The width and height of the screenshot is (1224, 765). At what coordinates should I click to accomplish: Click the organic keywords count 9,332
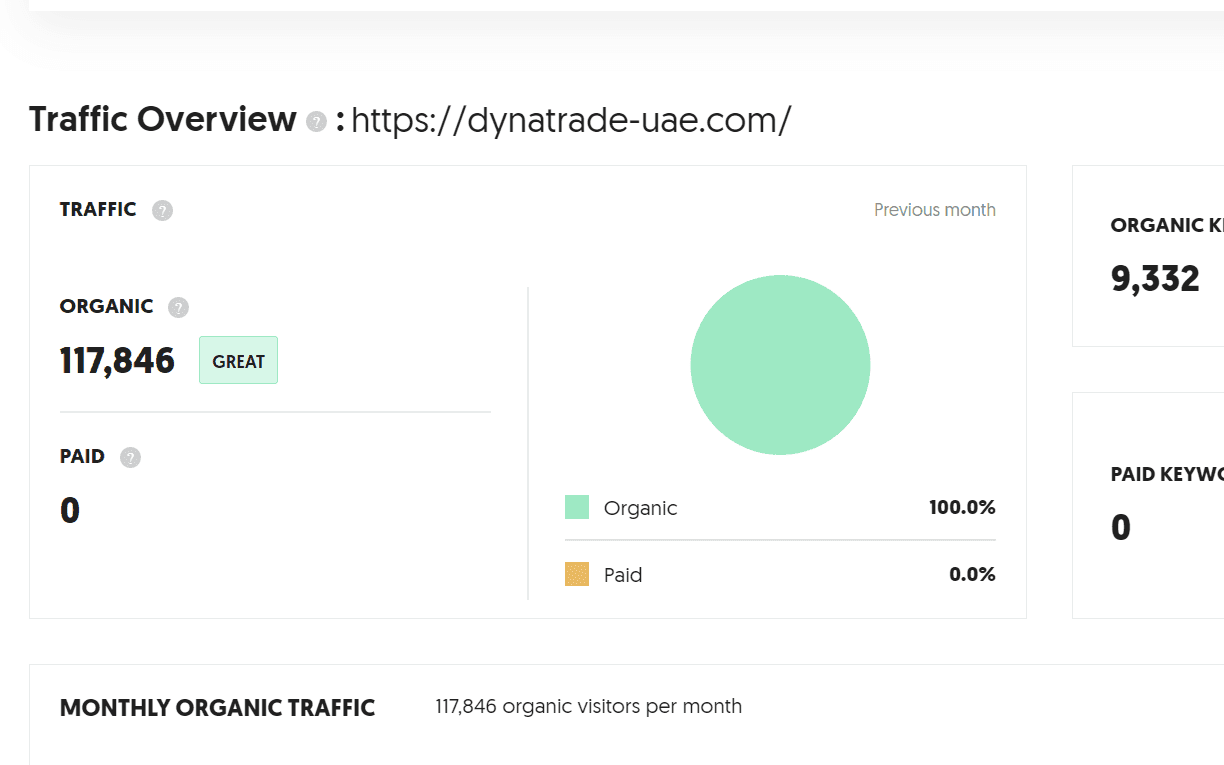(1155, 279)
